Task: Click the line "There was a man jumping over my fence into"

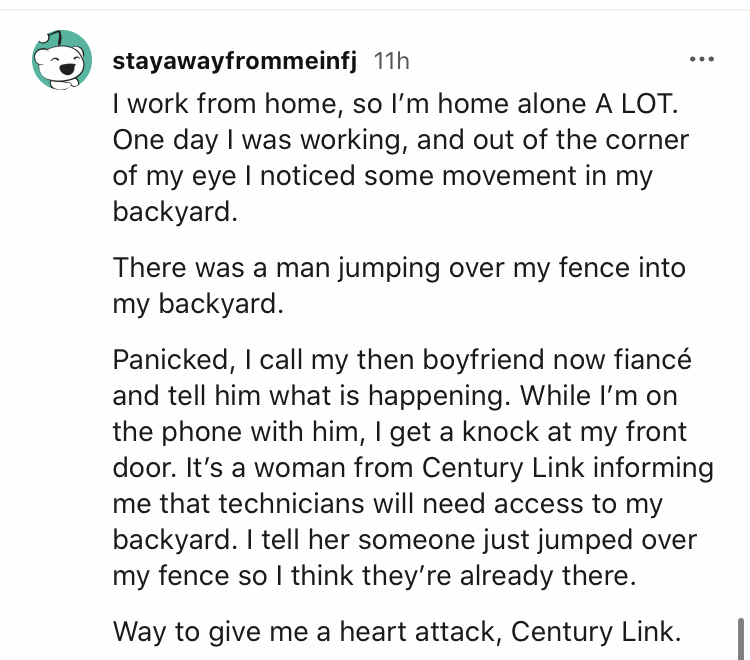Action: pyautogui.click(x=400, y=268)
